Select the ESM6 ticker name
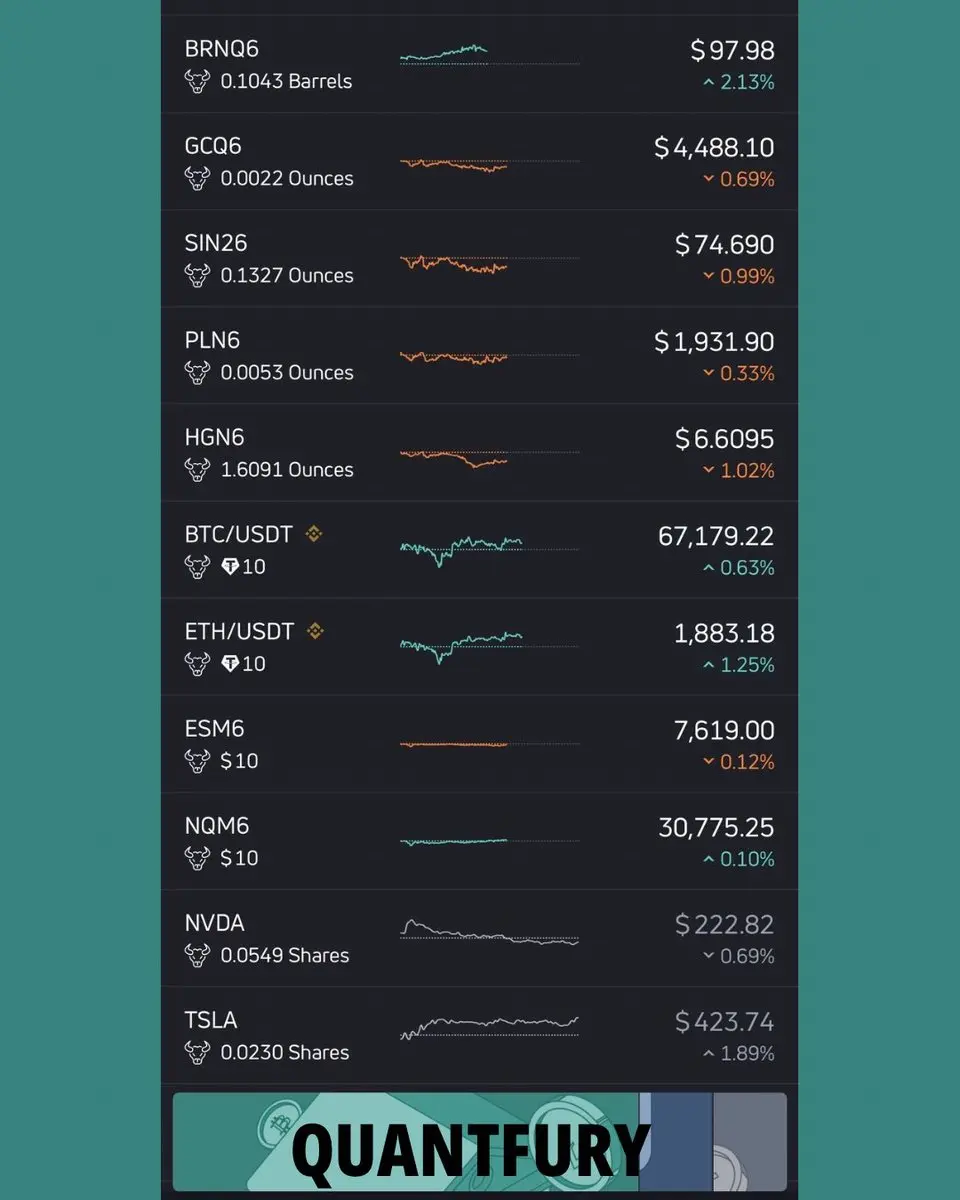This screenshot has height=1200, width=960. point(214,728)
